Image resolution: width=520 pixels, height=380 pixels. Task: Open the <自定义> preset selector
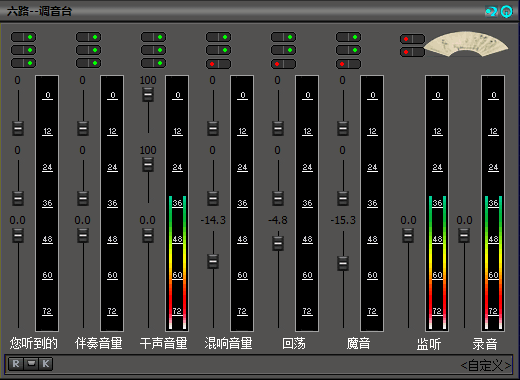tap(486, 366)
